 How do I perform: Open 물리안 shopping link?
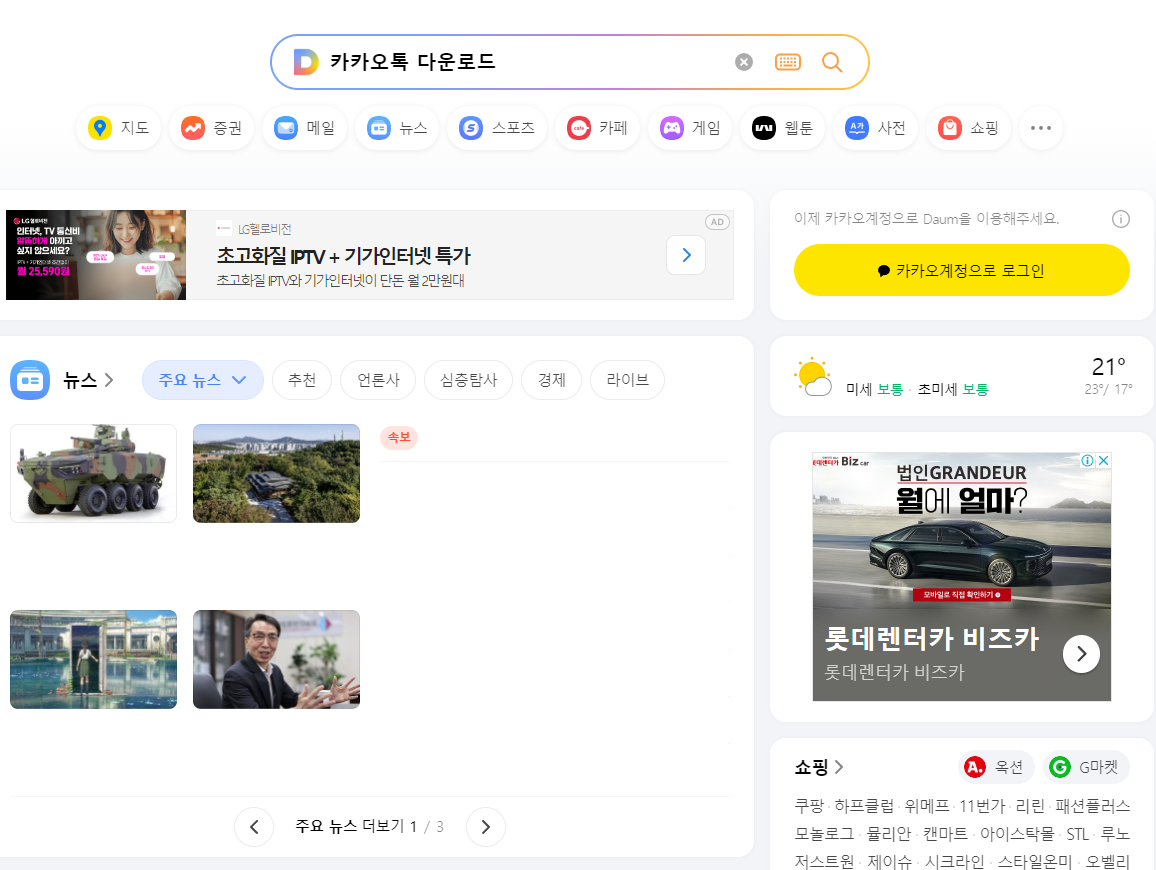pyautogui.click(x=888, y=834)
